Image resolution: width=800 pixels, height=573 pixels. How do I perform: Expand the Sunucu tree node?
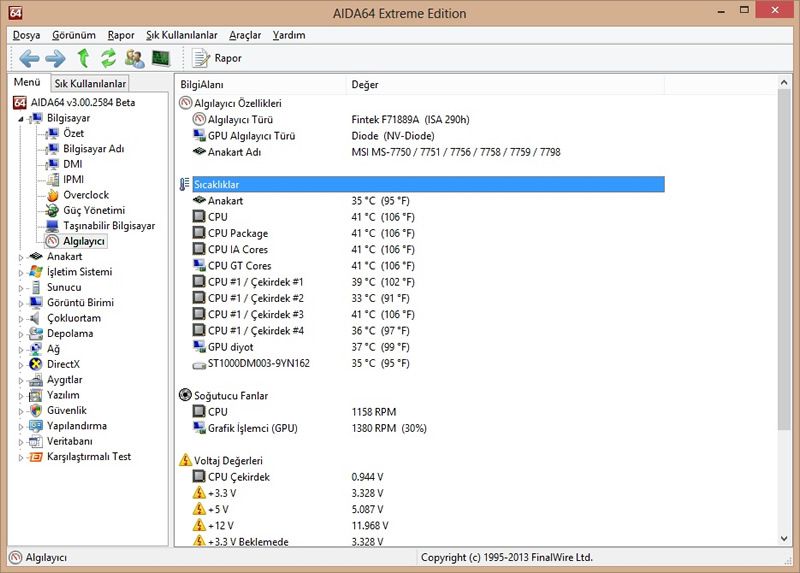pyautogui.click(x=21, y=288)
